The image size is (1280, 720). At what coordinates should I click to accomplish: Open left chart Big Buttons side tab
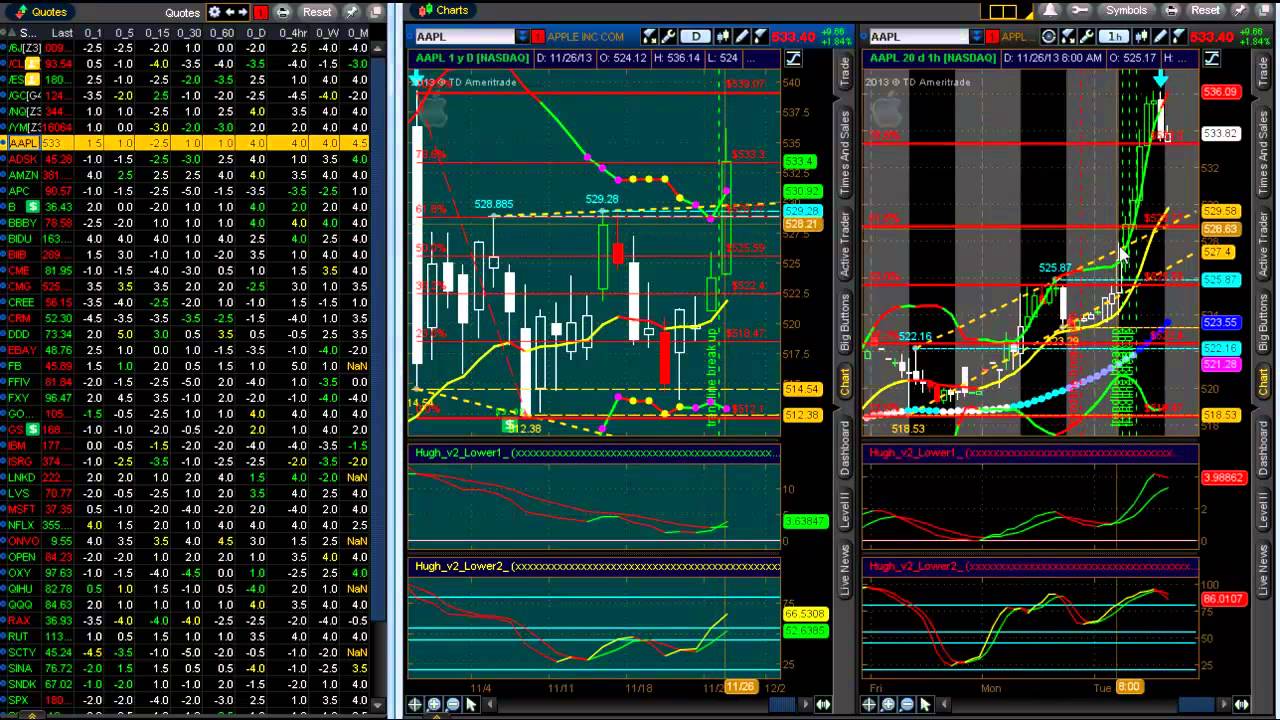(x=845, y=323)
